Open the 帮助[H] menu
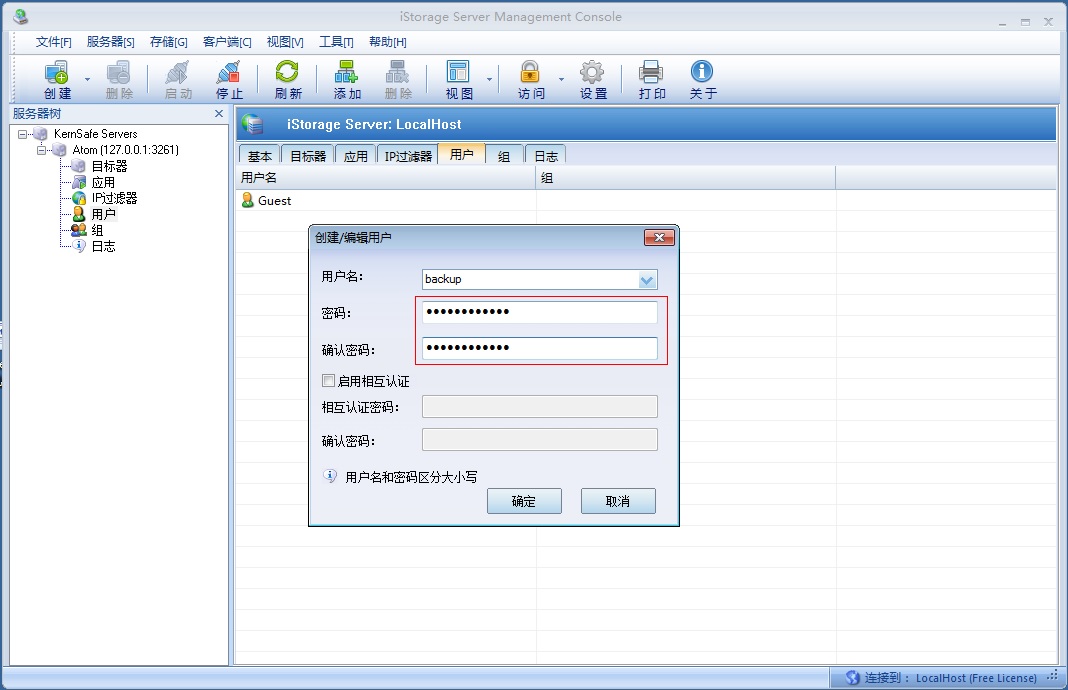The image size is (1068, 690). [x=388, y=42]
